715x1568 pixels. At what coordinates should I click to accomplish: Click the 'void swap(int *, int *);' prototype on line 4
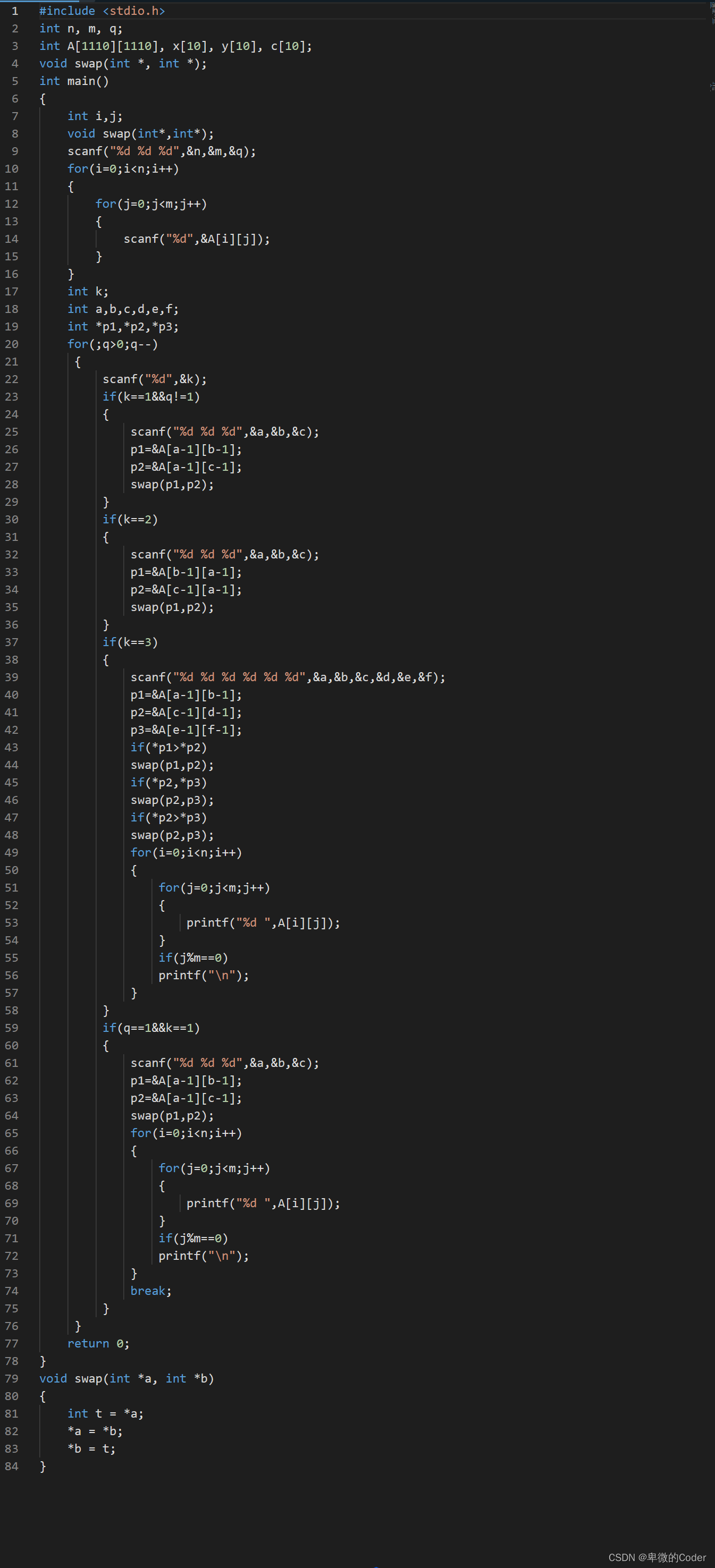pyautogui.click(x=123, y=63)
